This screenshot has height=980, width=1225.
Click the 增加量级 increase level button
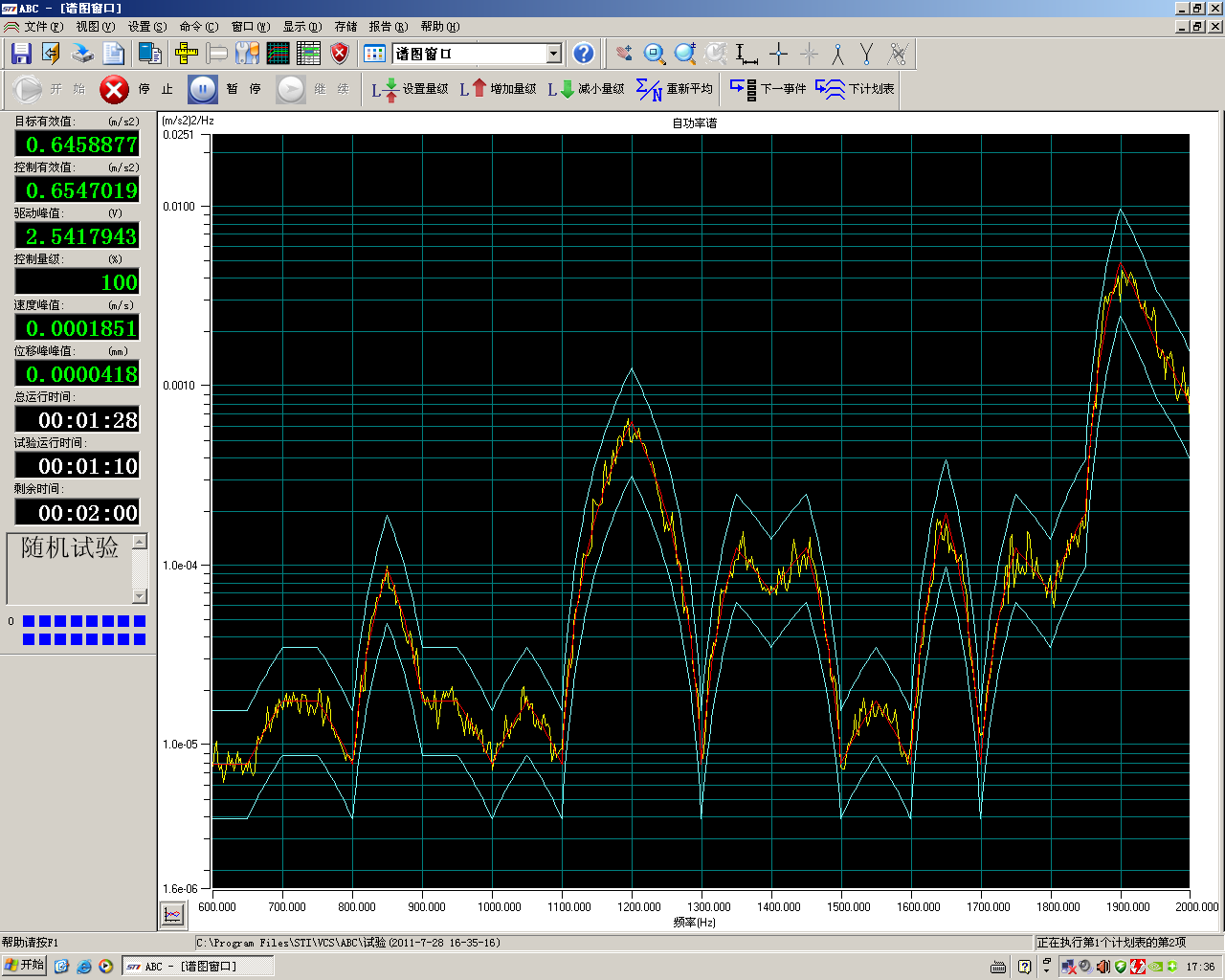(499, 89)
